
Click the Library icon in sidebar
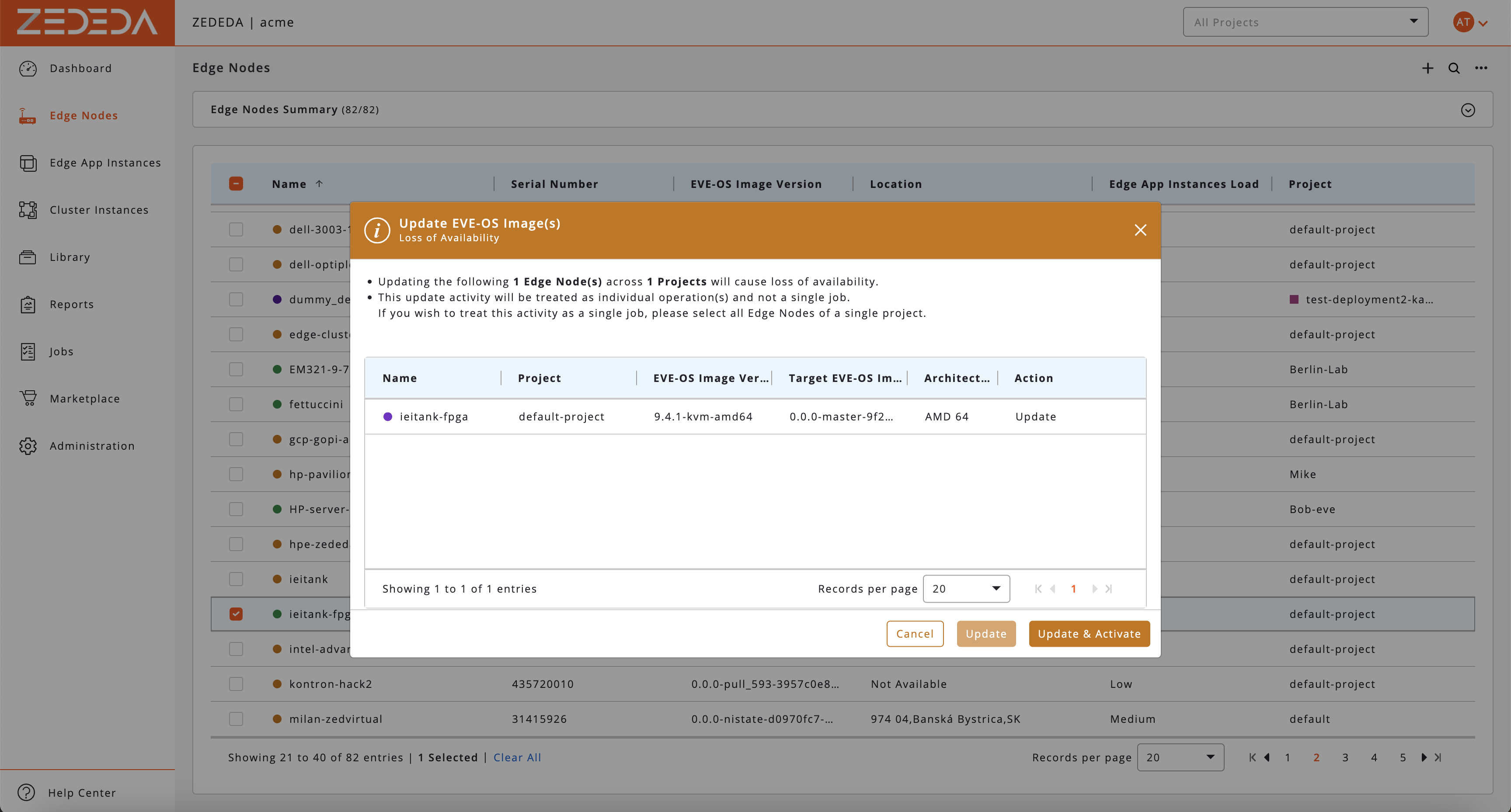(28, 257)
